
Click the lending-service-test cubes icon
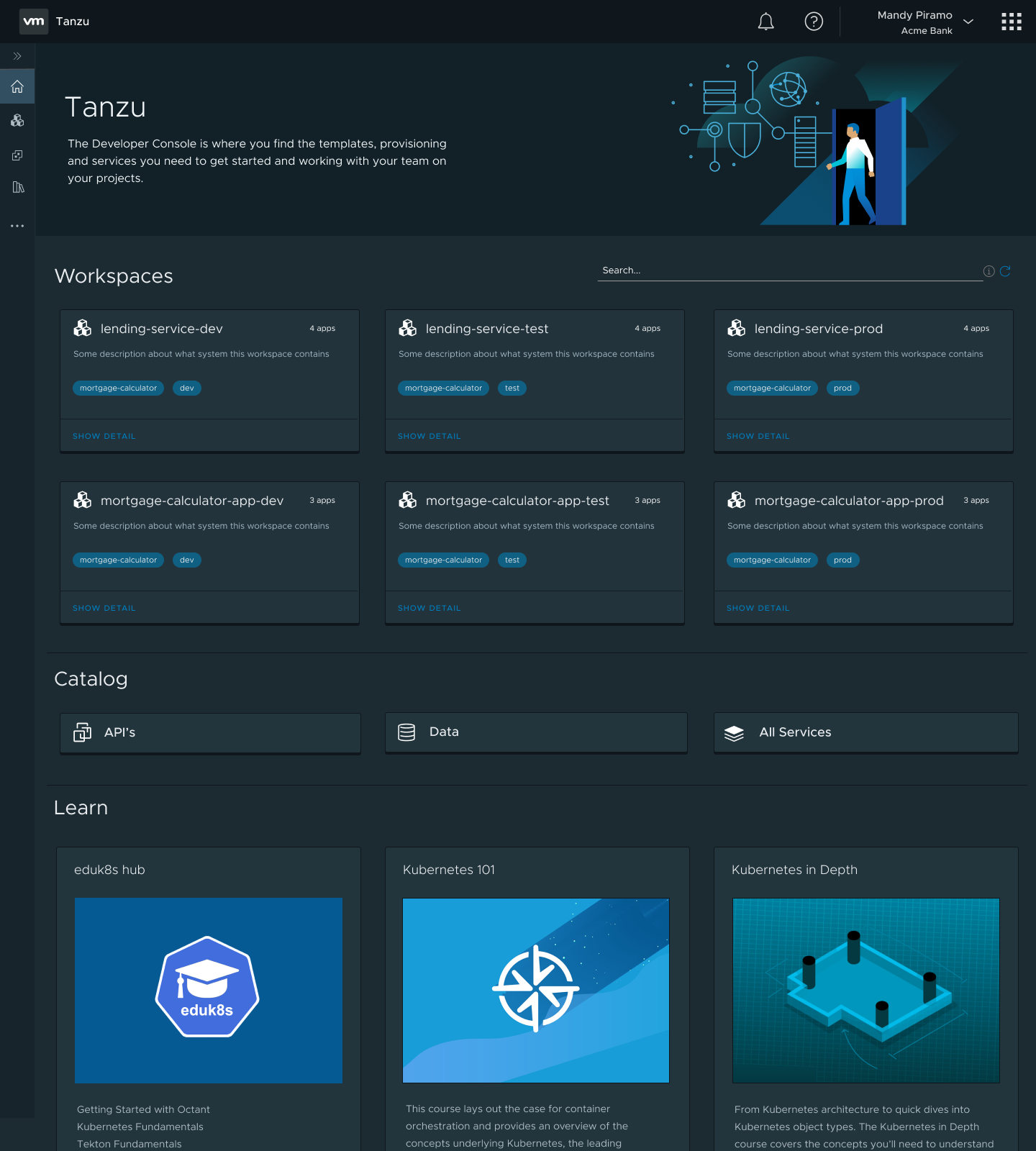pyautogui.click(x=408, y=328)
